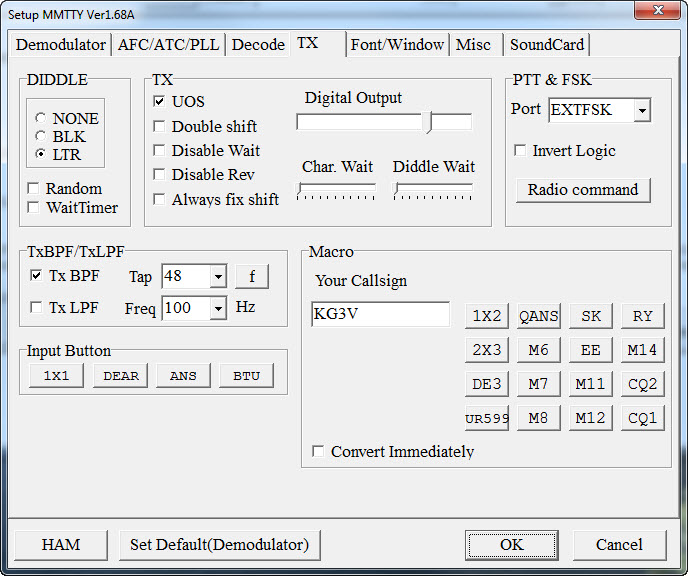Image resolution: width=688 pixels, height=576 pixels.
Task: Click the Your Callsign text field
Action: point(380,314)
